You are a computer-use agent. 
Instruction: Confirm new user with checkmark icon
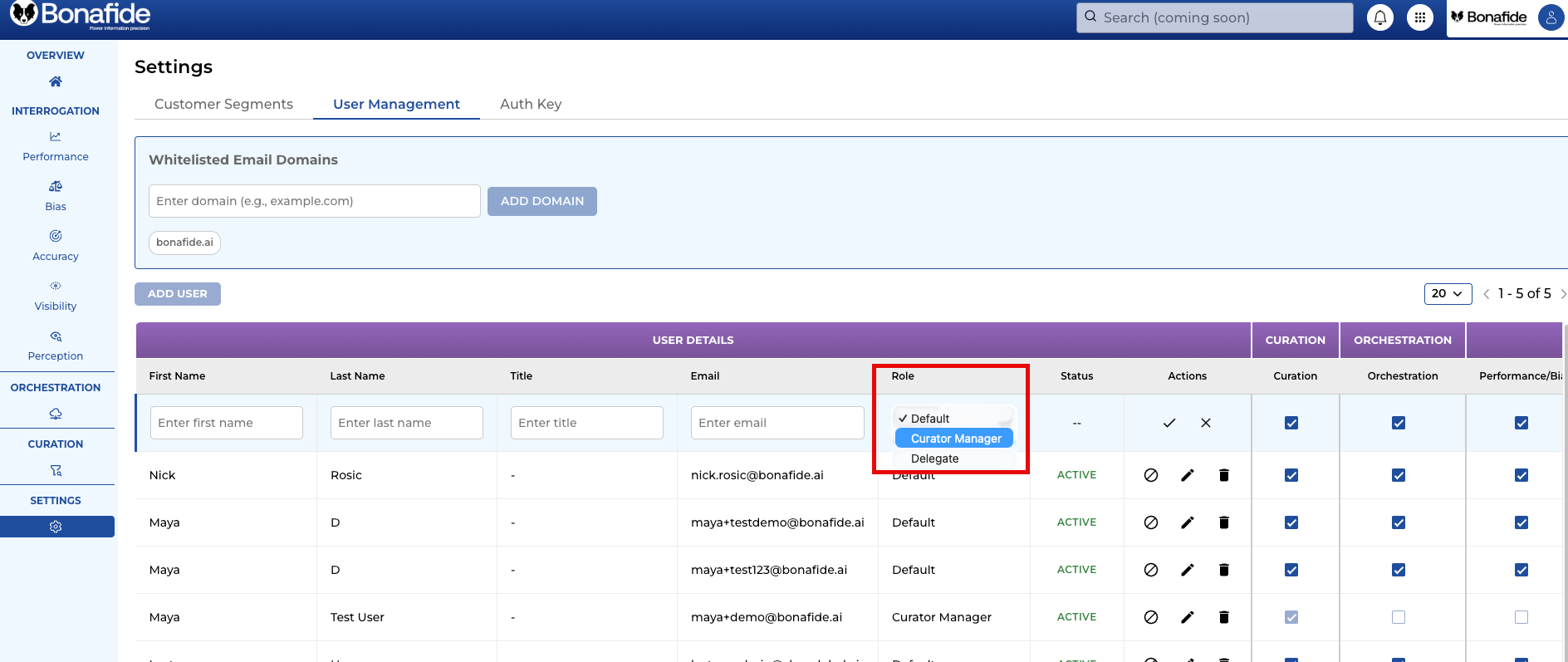tap(1169, 423)
